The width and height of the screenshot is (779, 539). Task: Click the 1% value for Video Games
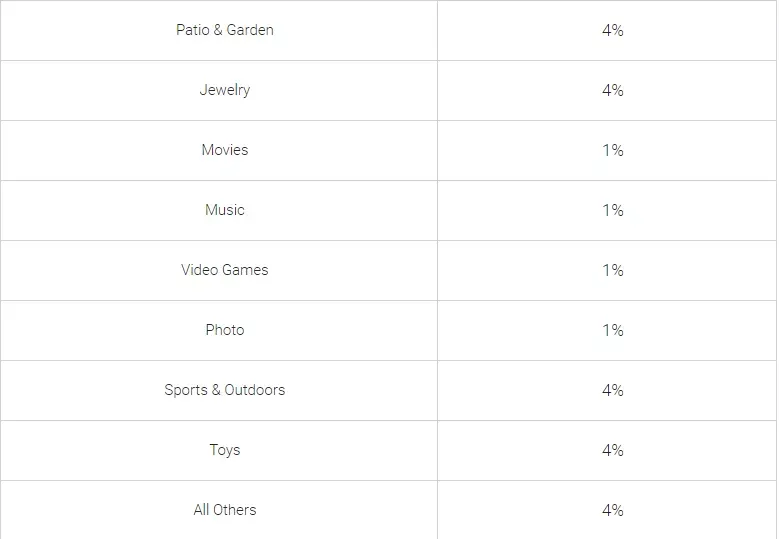613,270
